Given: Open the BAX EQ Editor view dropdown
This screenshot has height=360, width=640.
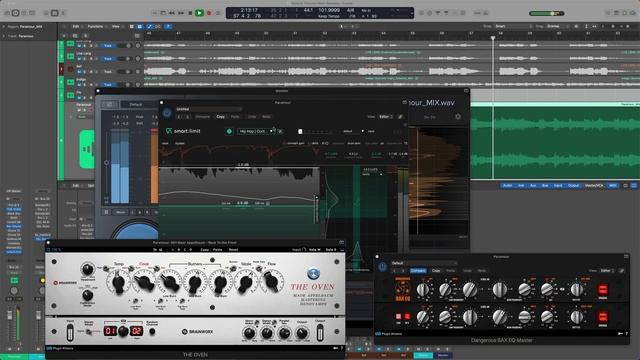Looking at the screenshot, I should tap(607, 271).
